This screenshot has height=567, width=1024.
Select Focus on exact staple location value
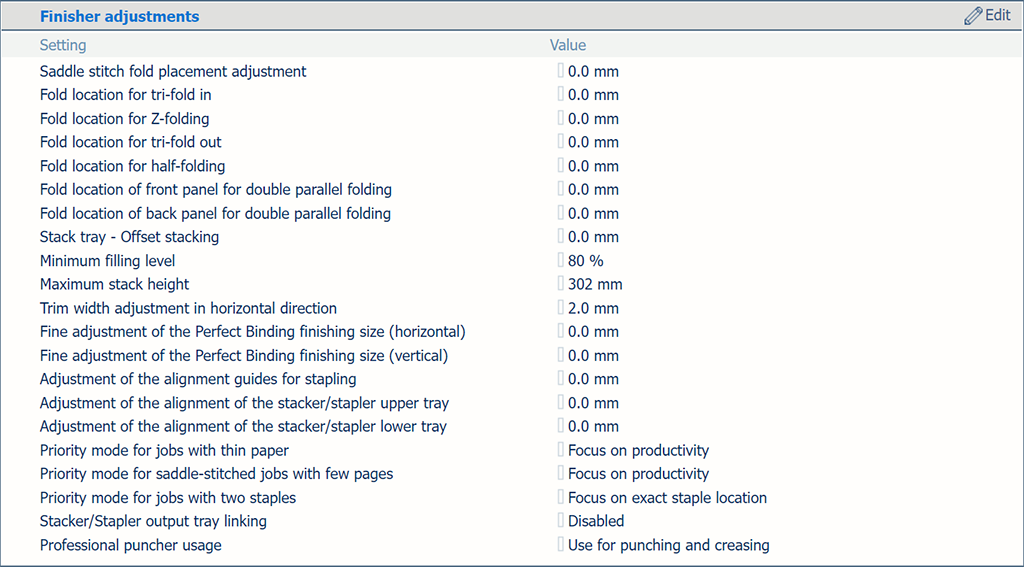click(667, 498)
